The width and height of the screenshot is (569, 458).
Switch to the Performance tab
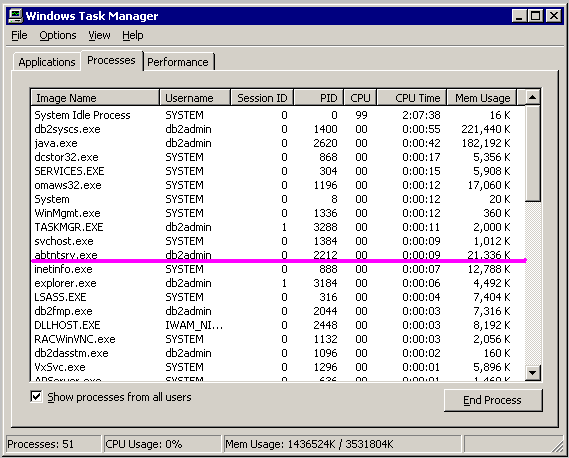pyautogui.click(x=178, y=62)
